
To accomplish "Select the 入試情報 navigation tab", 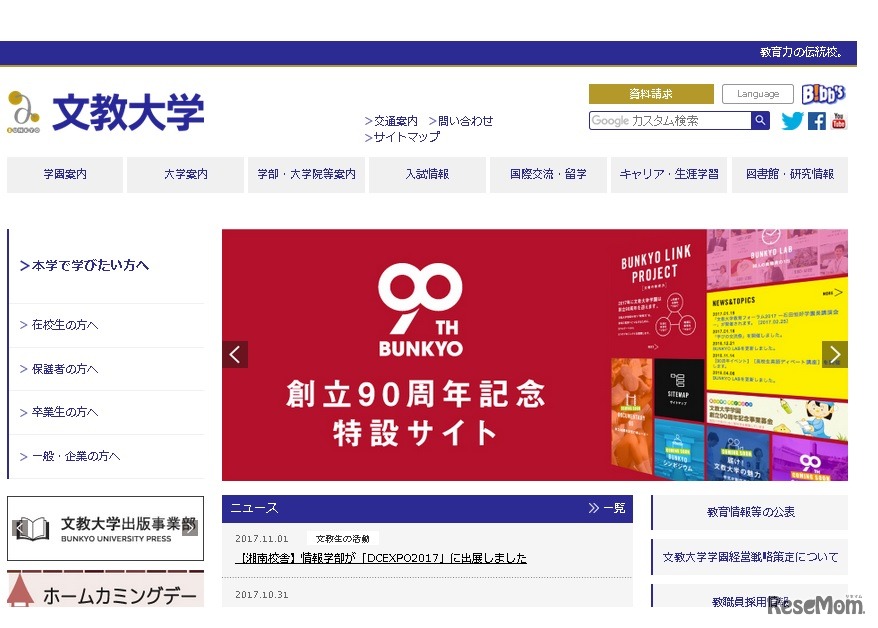I will [427, 173].
